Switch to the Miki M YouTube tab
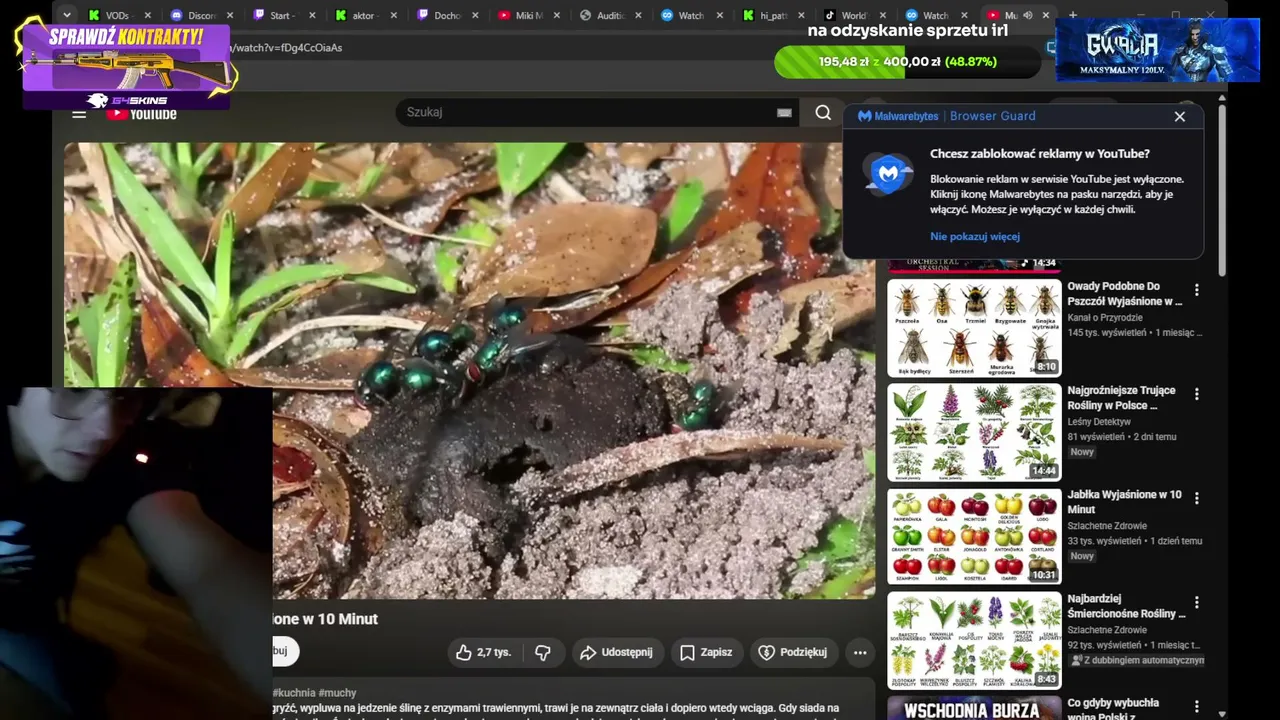Image resolution: width=1280 pixels, height=720 pixels. [x=527, y=16]
